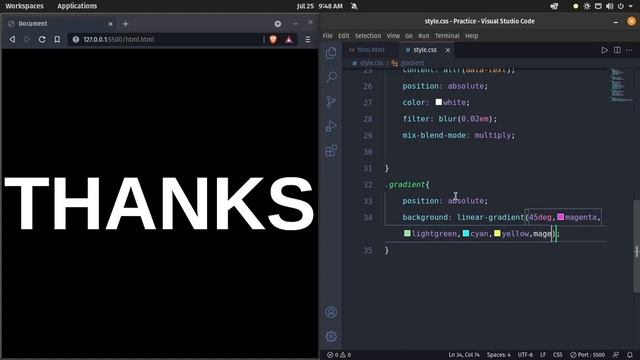Toggle Live Server Port : 5500
Image resolution: width=640 pixels, height=360 pixels.
[x=587, y=355]
